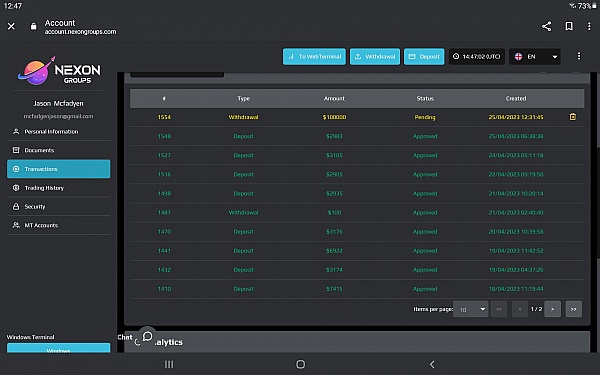600x375 pixels.
Task: Open Documents section
Action: point(59,150)
